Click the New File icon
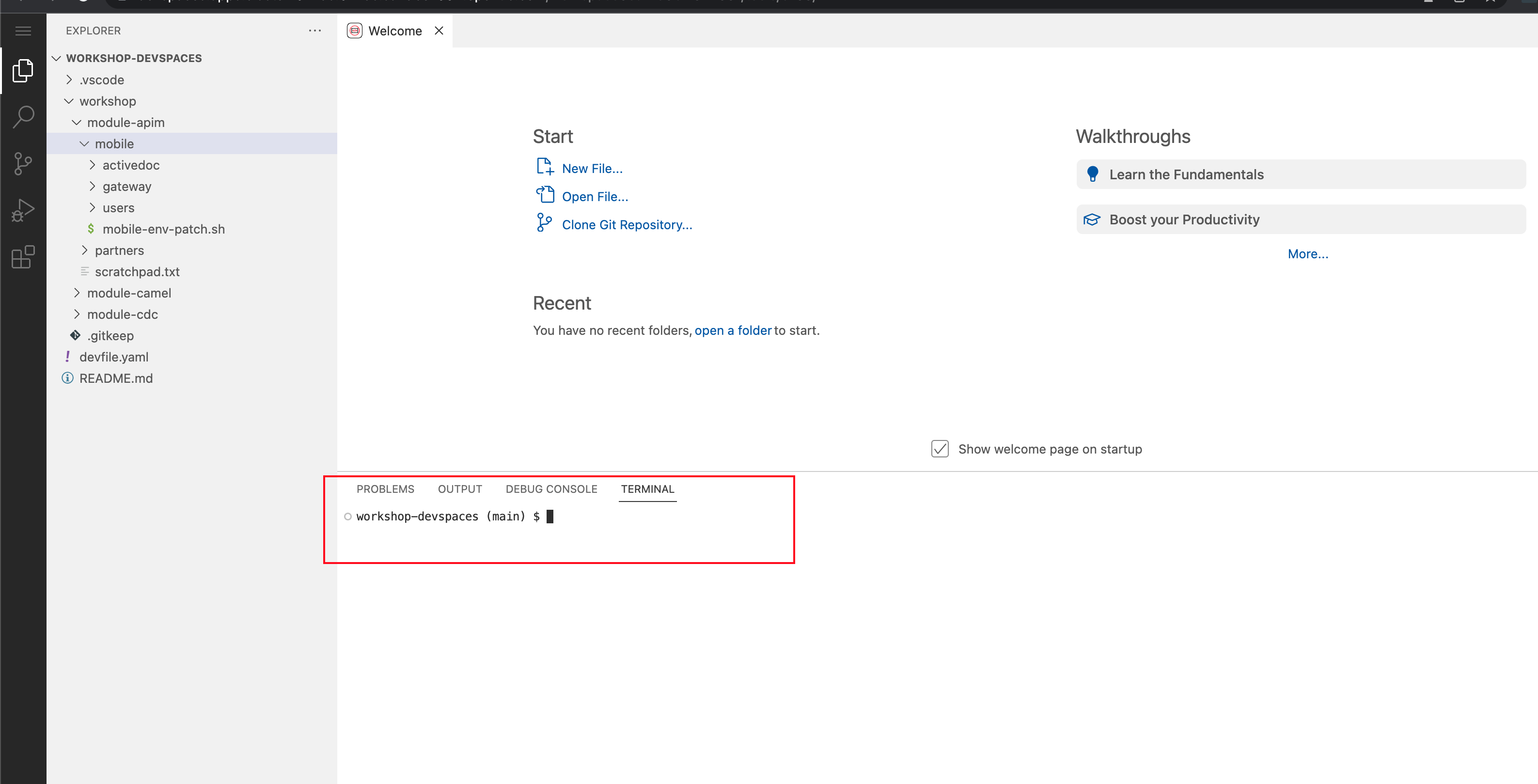1538x784 pixels. (545, 167)
